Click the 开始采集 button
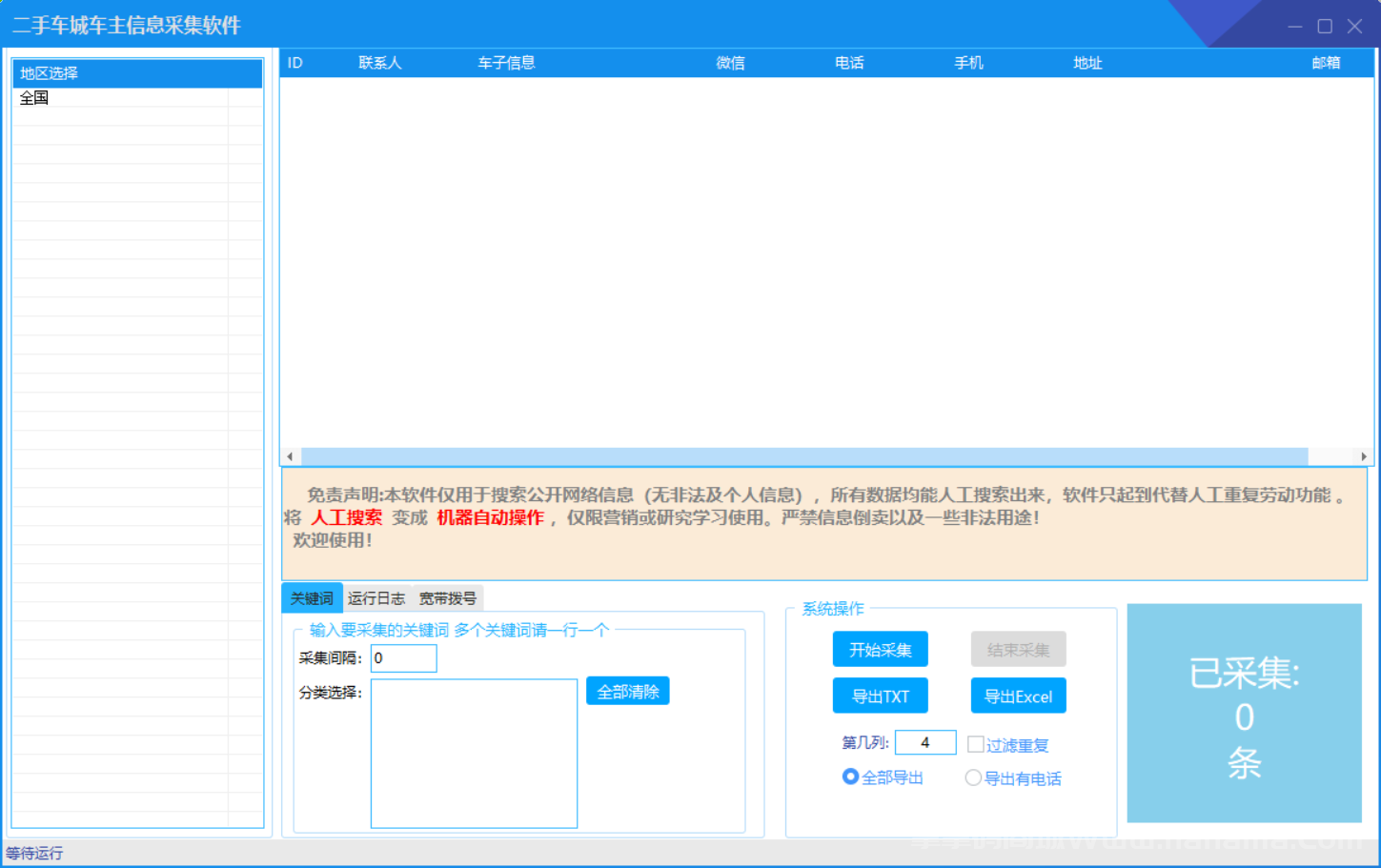 [879, 649]
